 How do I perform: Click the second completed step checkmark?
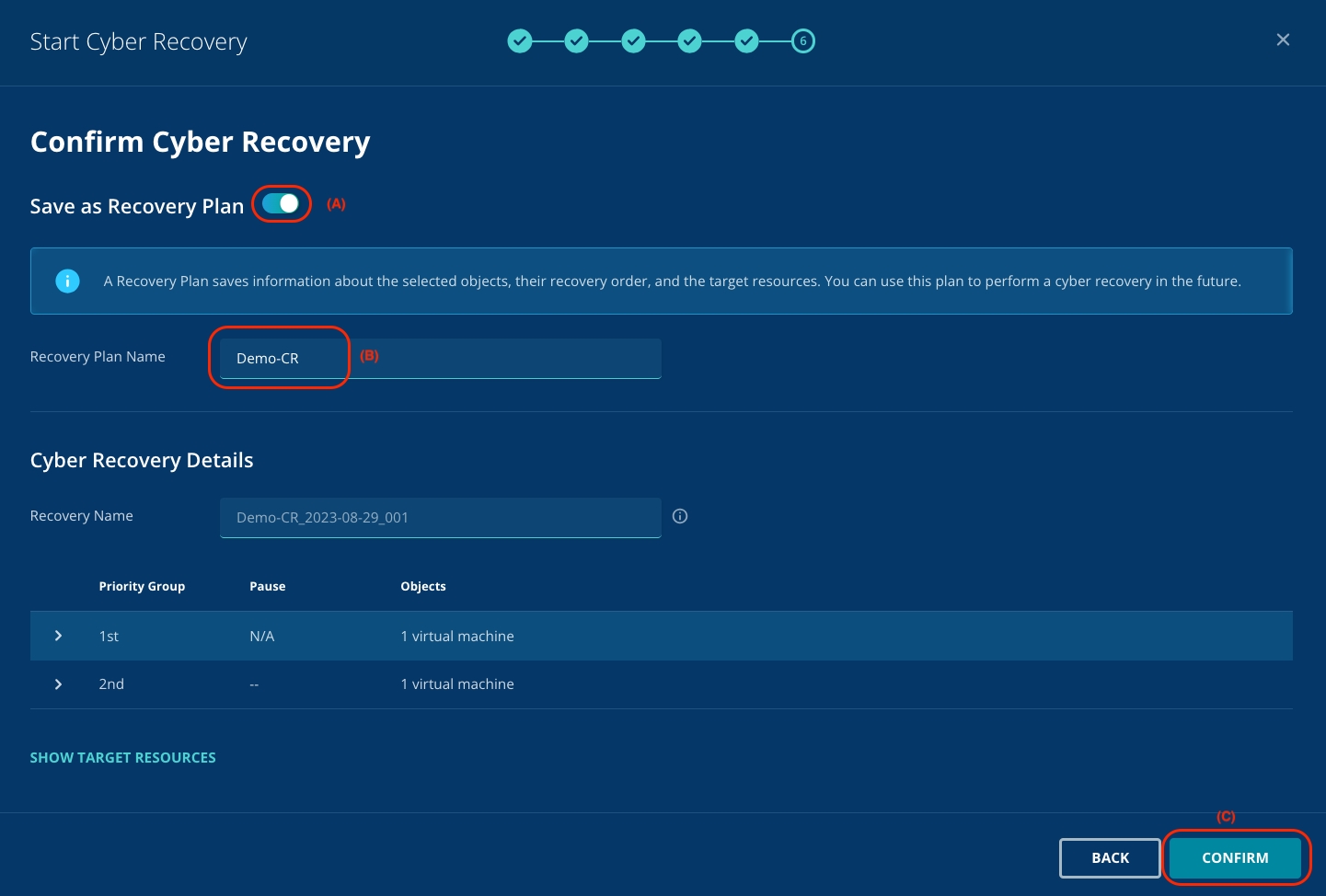pyautogui.click(x=577, y=41)
